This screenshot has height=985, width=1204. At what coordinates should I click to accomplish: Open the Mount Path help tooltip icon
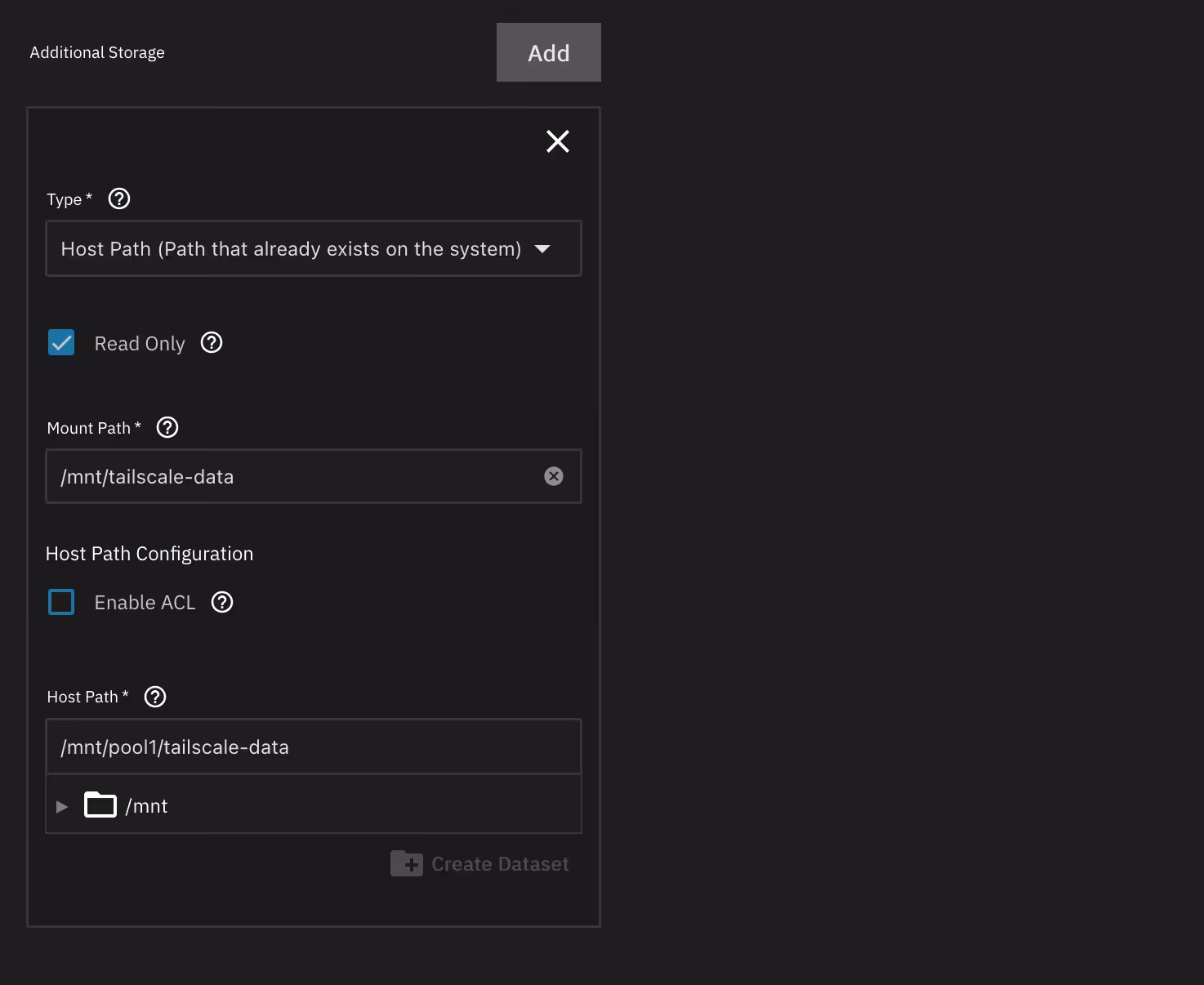coord(167,427)
